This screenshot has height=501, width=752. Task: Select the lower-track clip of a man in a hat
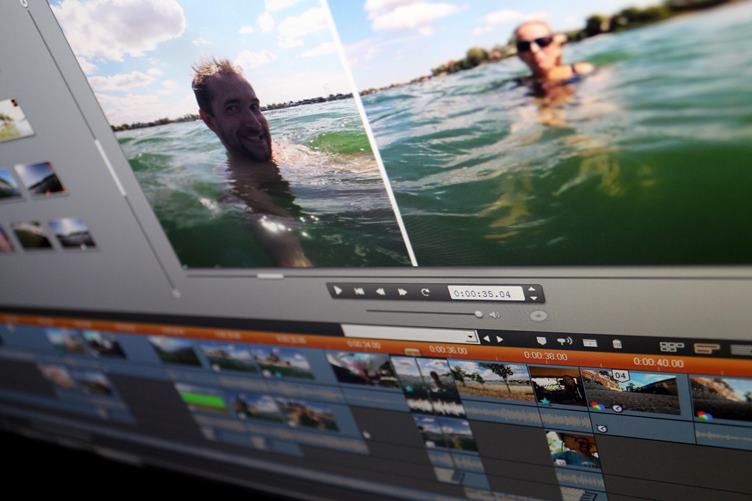tap(574, 448)
